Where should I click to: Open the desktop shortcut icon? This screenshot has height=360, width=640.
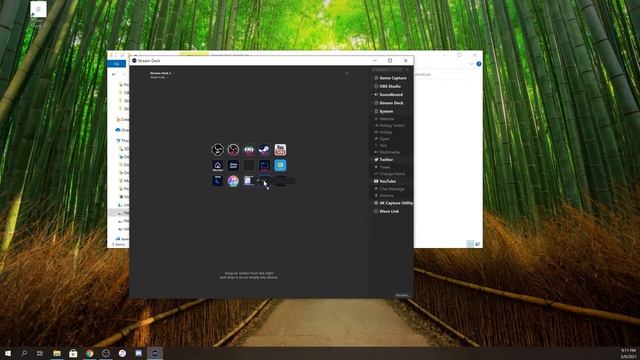[38, 13]
